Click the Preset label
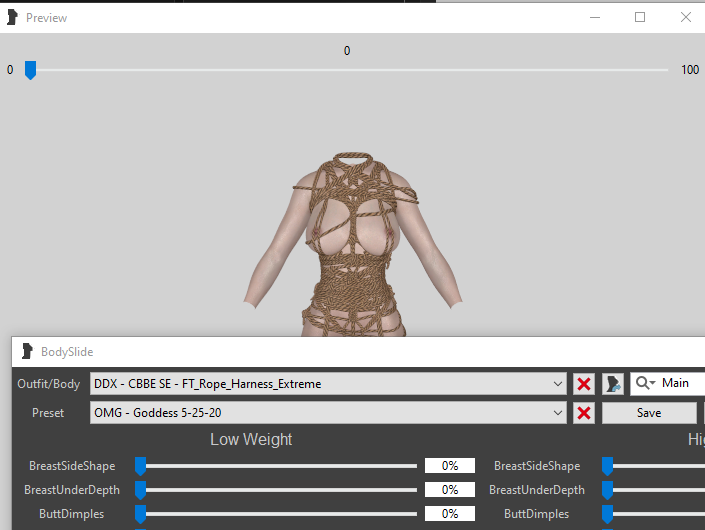Image resolution: width=705 pixels, height=530 pixels. (48, 413)
